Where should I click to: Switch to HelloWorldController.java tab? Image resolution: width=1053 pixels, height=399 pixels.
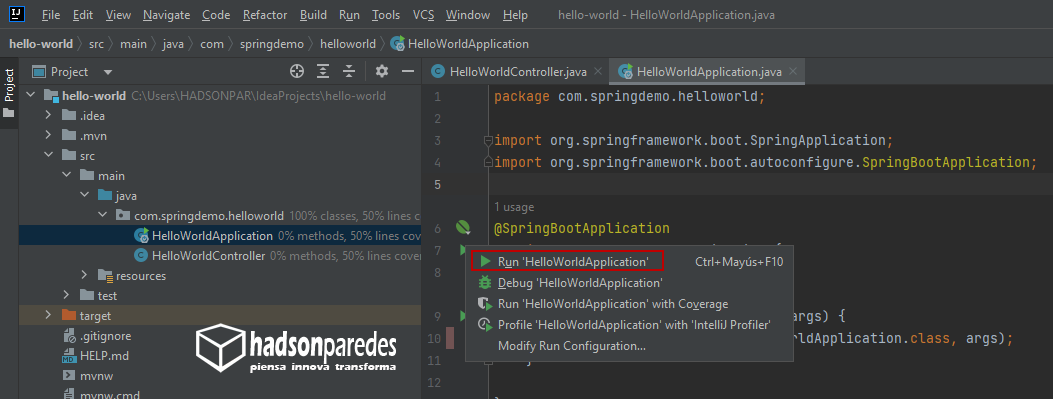[x=515, y=71]
